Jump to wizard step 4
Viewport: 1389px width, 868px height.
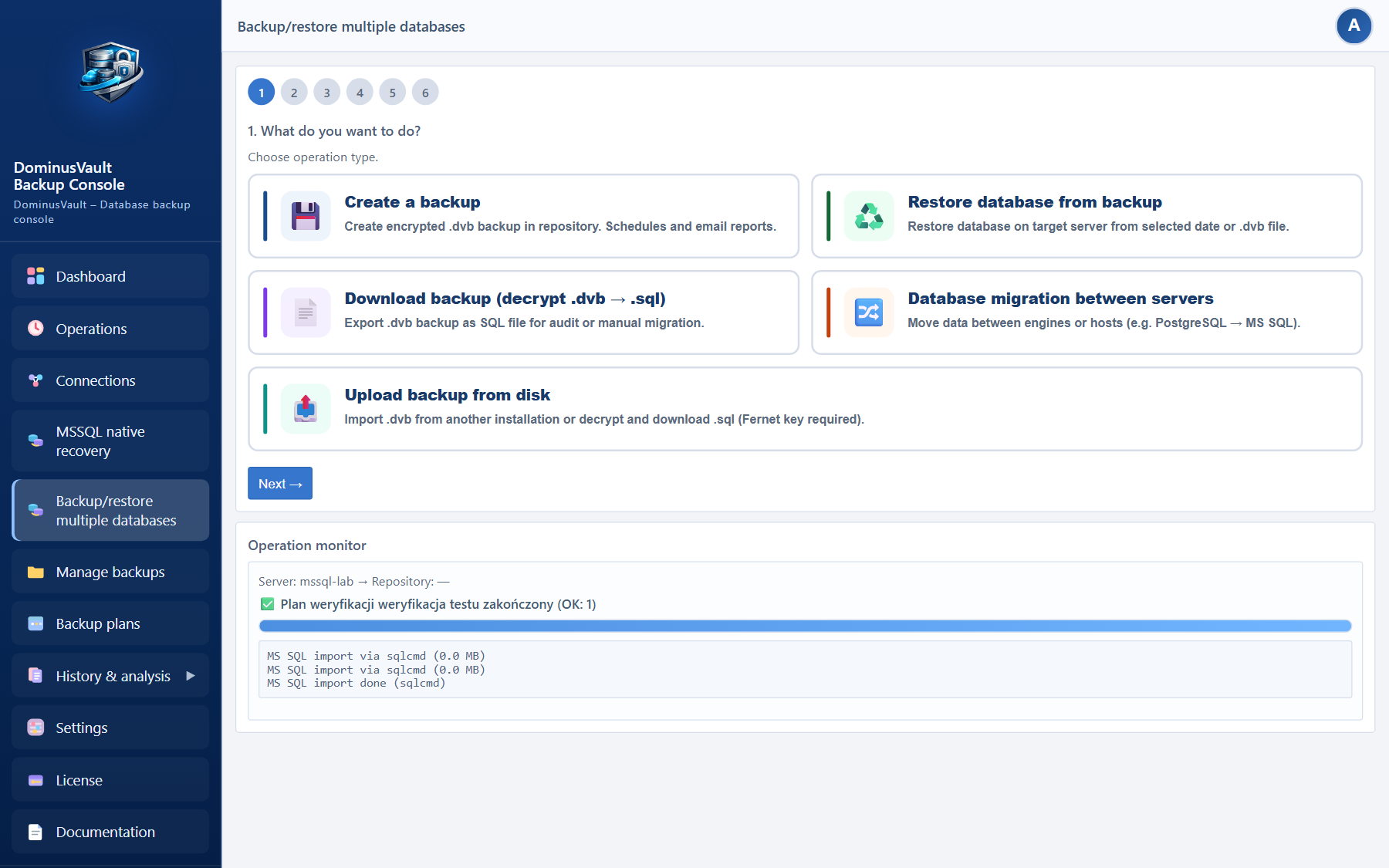(360, 92)
